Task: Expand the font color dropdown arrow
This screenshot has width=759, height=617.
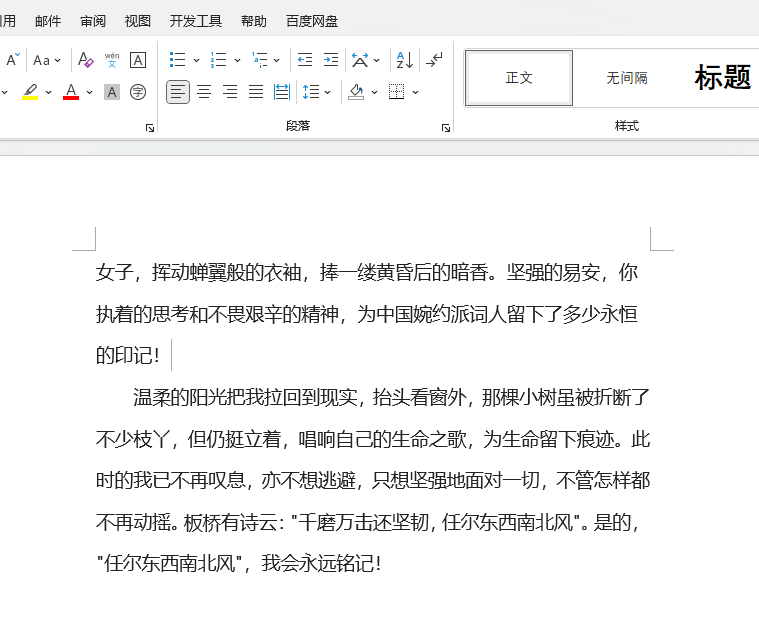Action: 90,92
